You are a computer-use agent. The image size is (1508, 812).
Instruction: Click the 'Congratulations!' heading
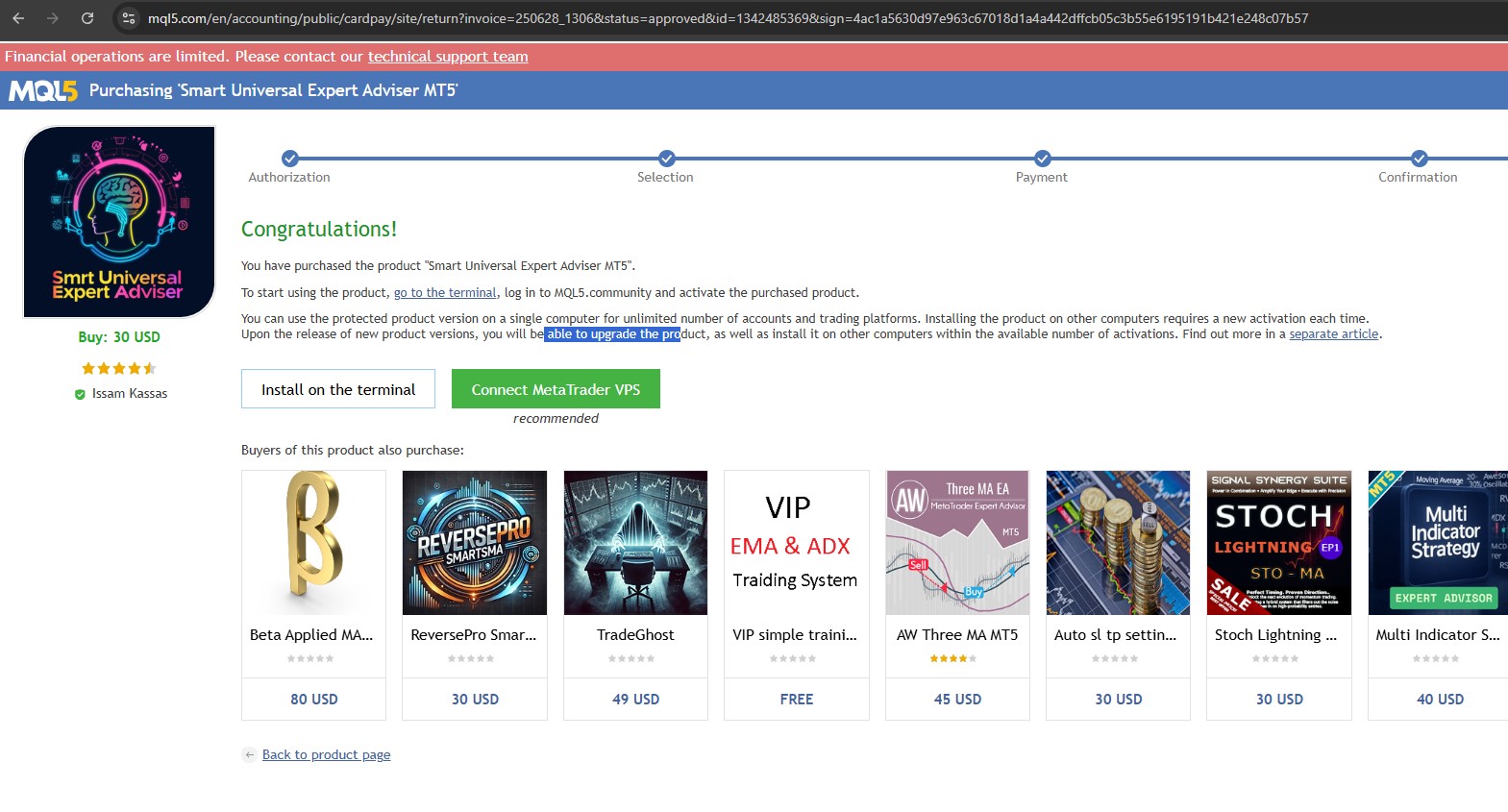(x=319, y=230)
